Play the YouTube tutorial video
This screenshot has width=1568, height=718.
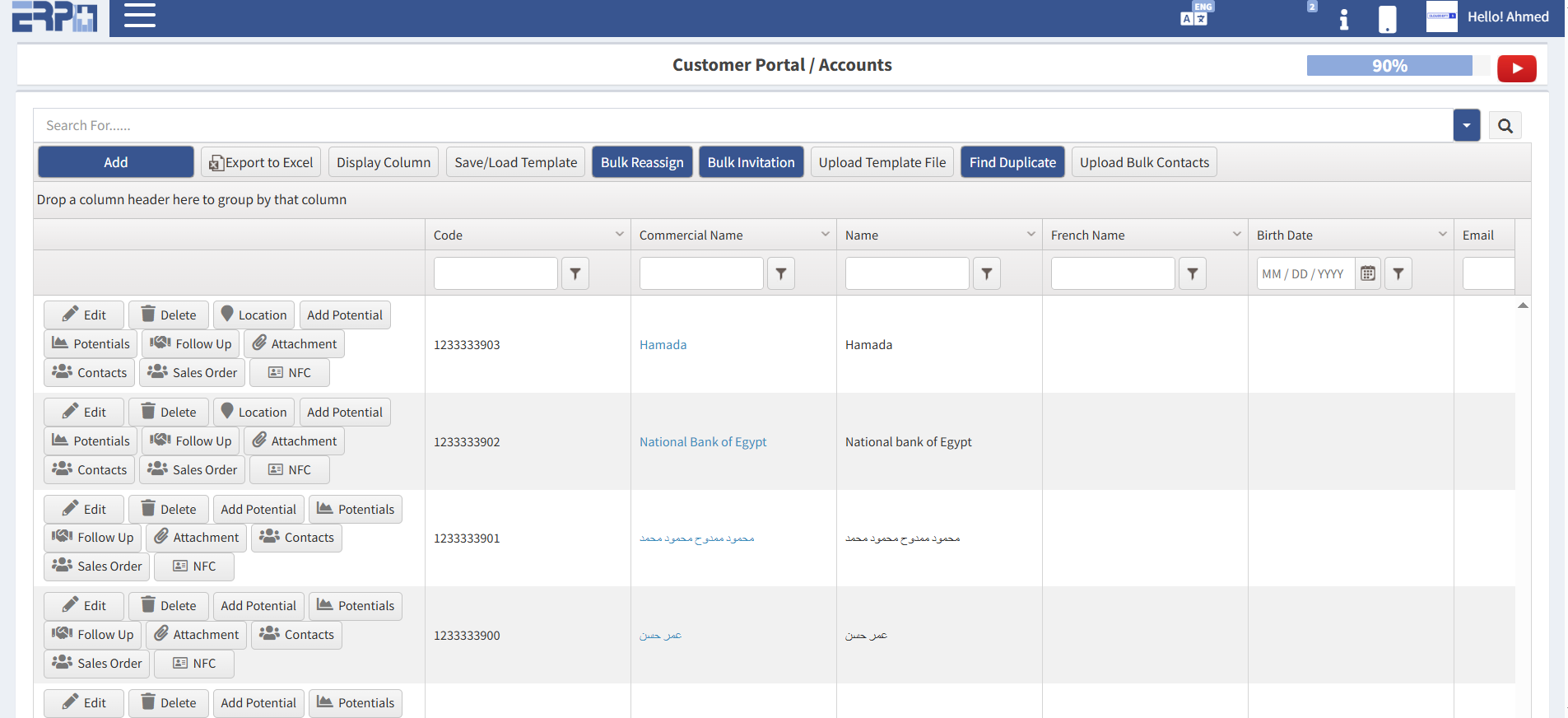click(1516, 68)
